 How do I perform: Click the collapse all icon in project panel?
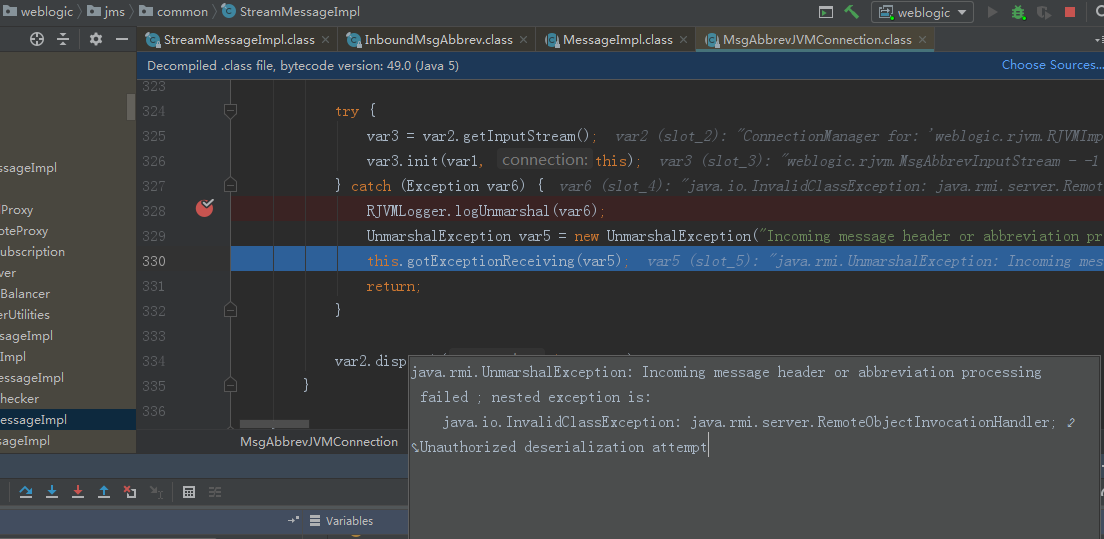[x=63, y=39]
